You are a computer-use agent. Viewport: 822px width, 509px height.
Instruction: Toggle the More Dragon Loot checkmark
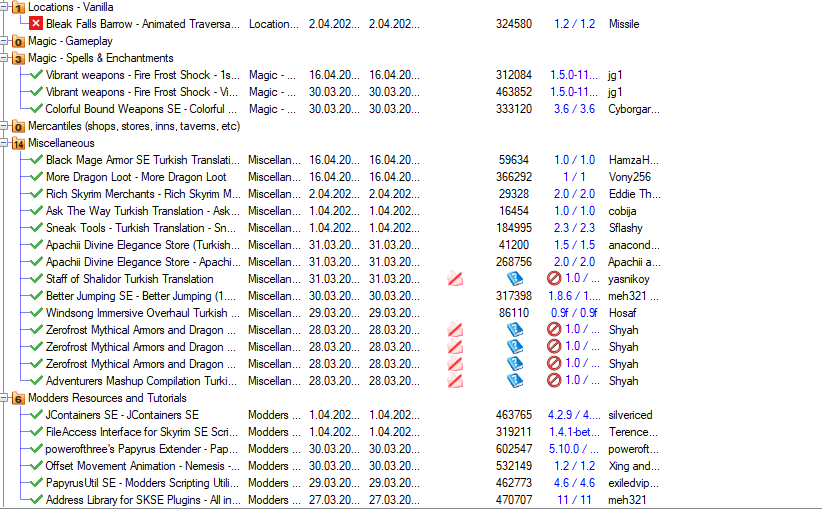point(36,177)
